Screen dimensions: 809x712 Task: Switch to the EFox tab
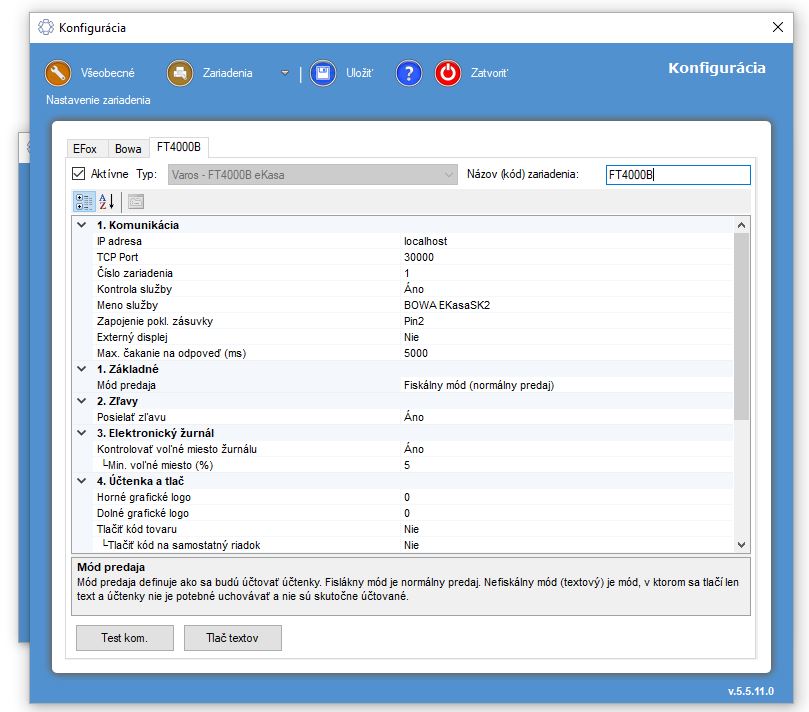[x=84, y=148]
